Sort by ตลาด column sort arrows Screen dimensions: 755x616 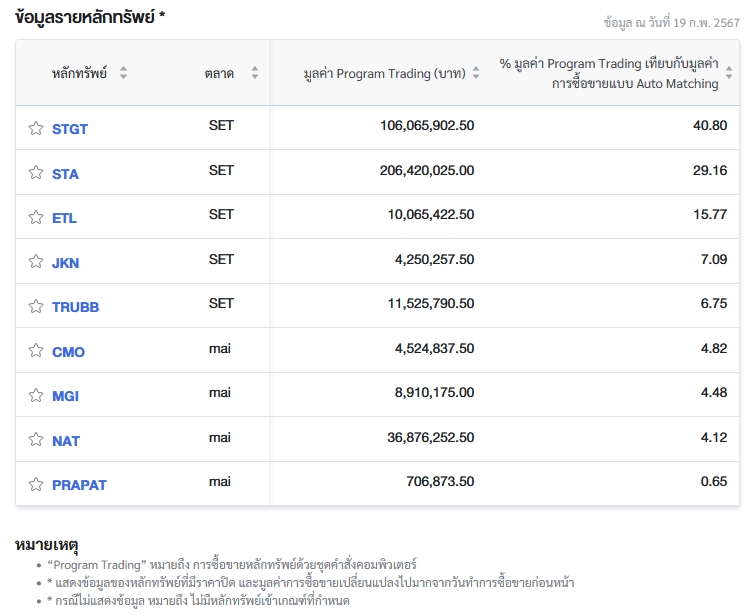coord(254,73)
